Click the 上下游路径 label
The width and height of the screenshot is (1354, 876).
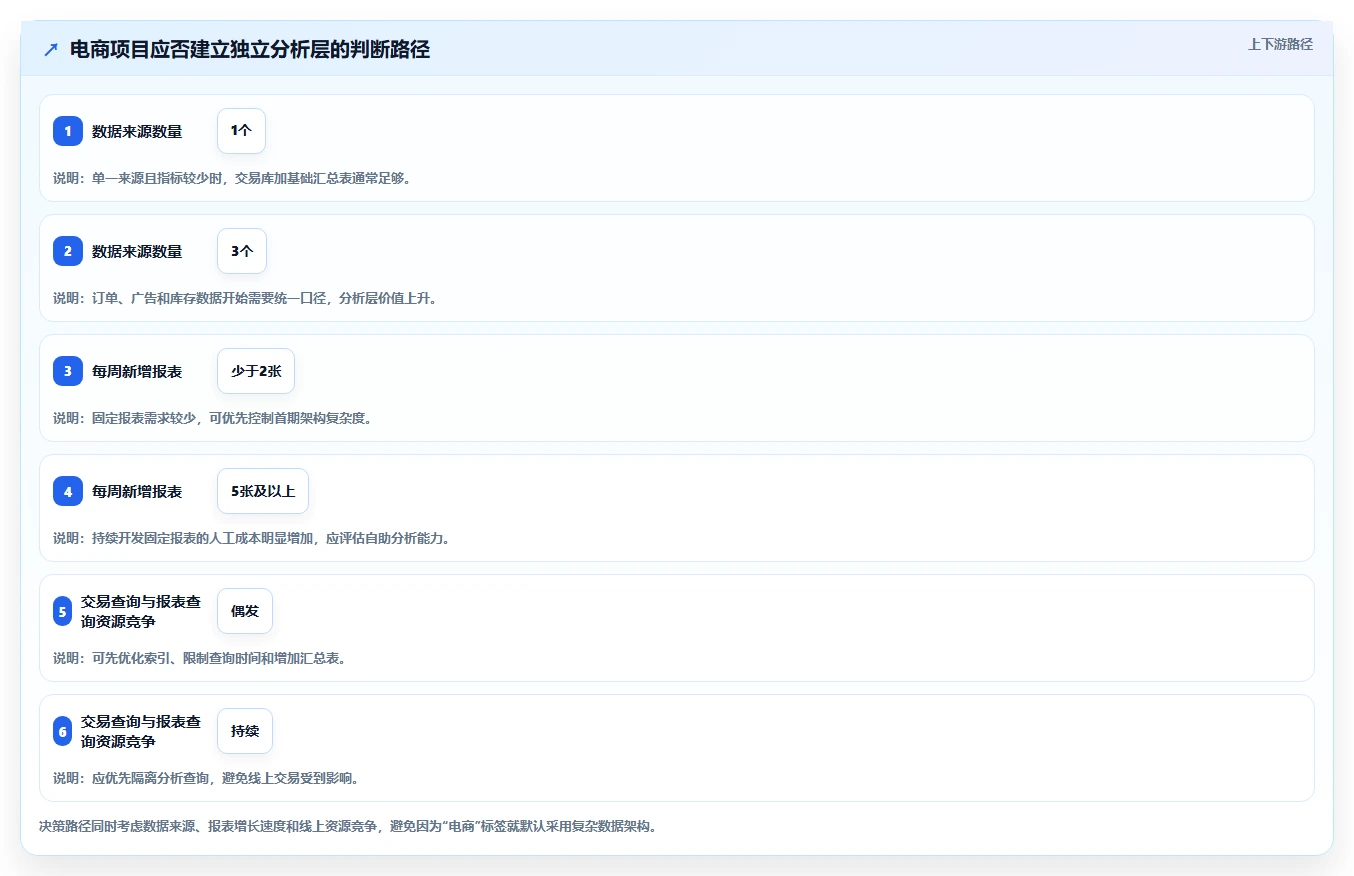point(1280,44)
